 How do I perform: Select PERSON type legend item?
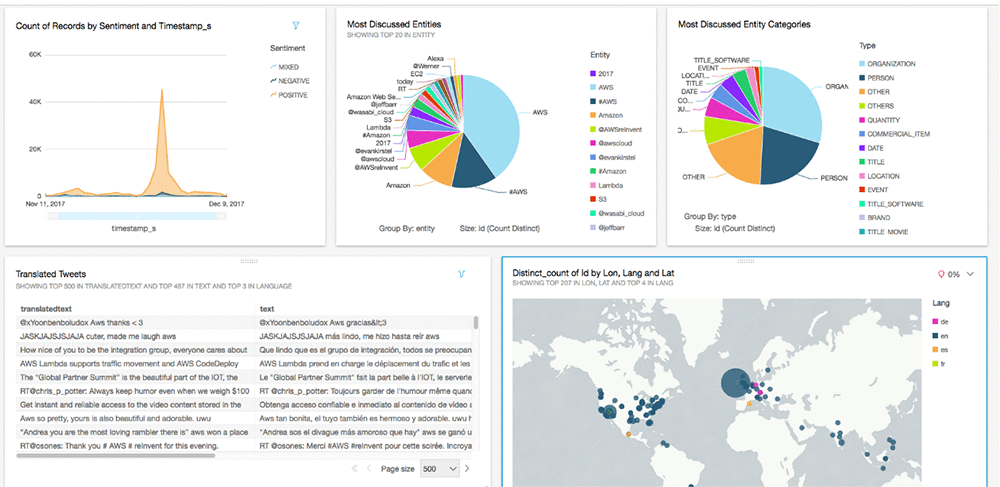[x=876, y=78]
